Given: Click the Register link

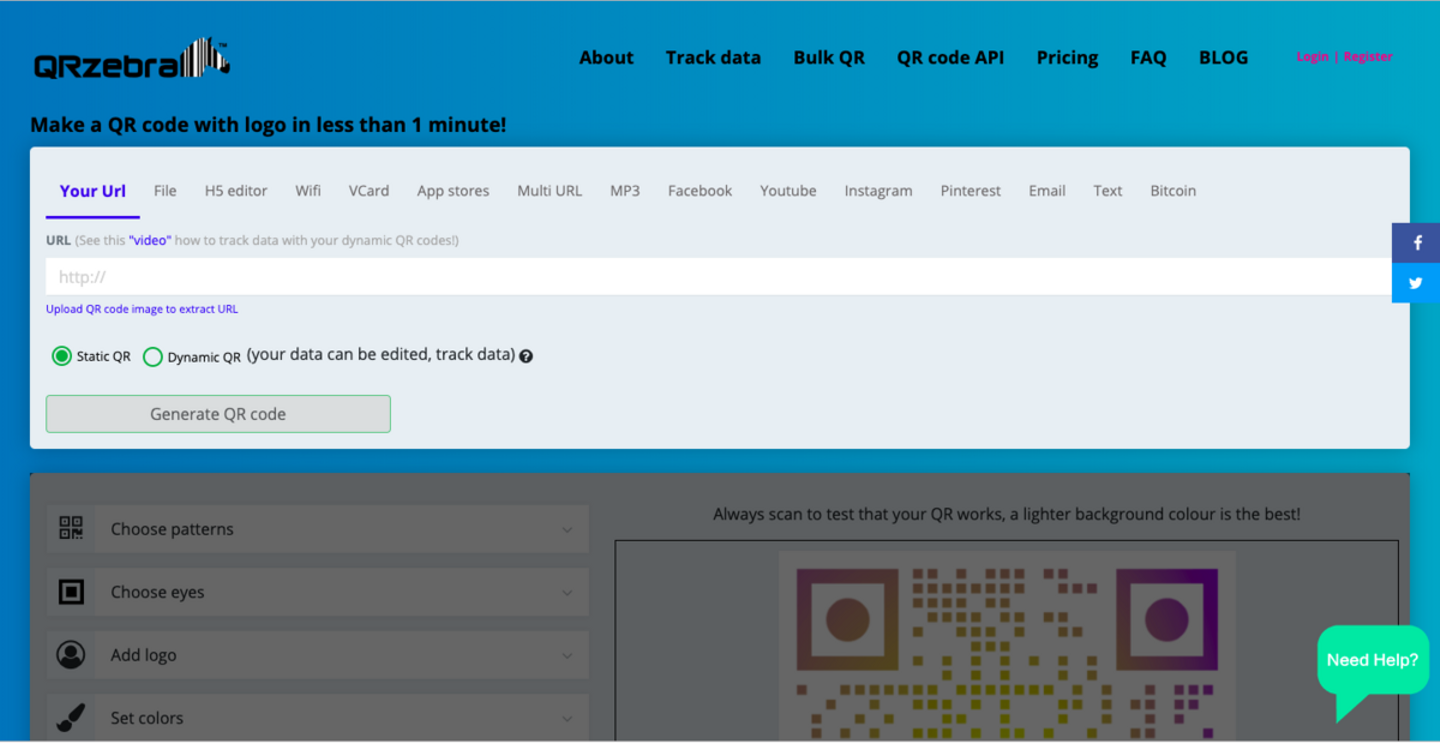Looking at the screenshot, I should coord(1368,57).
